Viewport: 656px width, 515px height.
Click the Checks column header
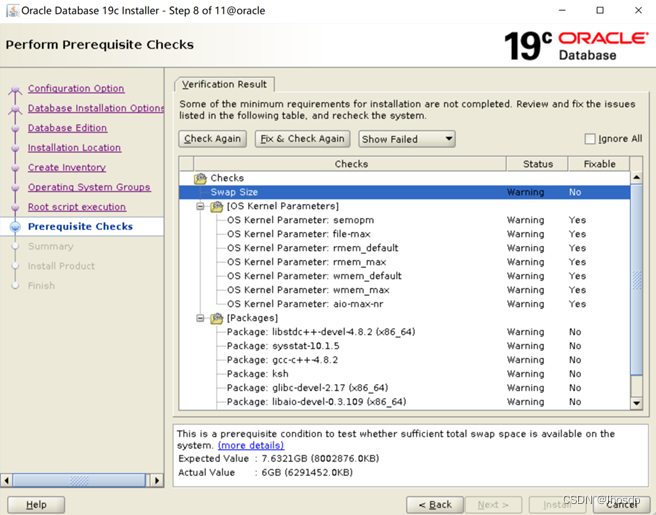[350, 164]
